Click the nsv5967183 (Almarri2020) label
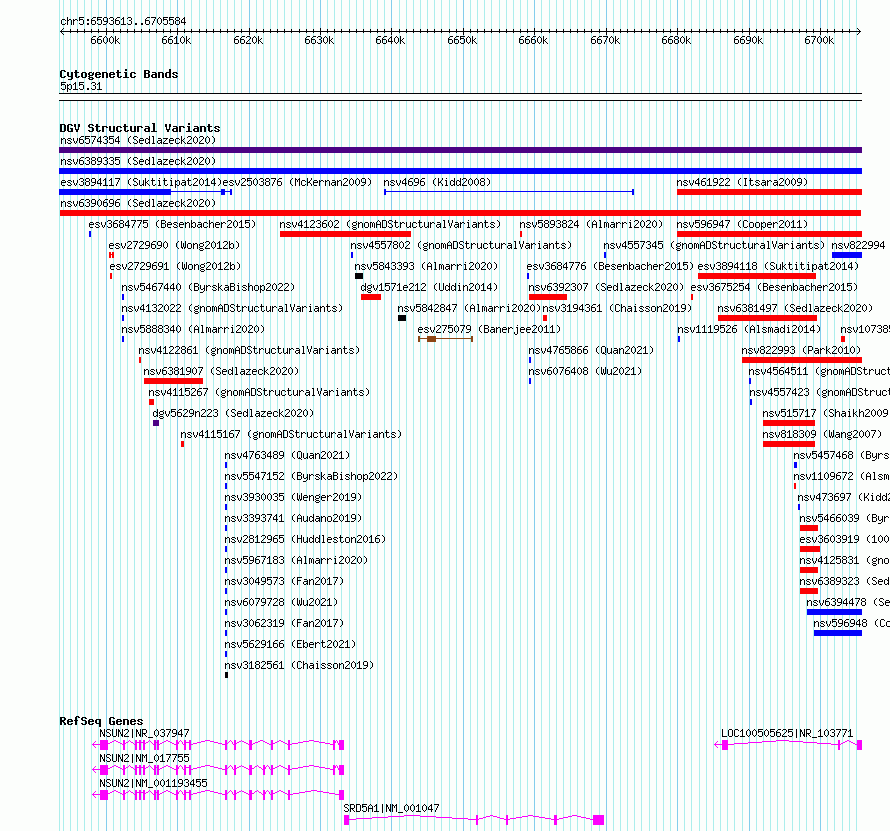 point(296,560)
